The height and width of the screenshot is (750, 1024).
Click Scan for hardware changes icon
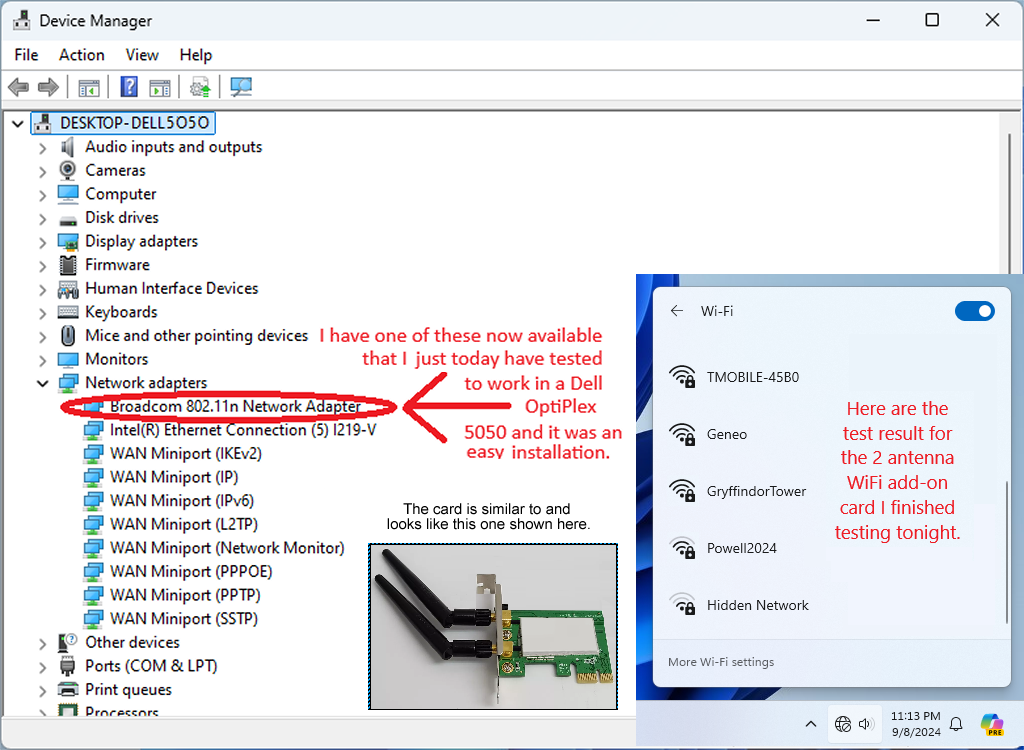[241, 87]
